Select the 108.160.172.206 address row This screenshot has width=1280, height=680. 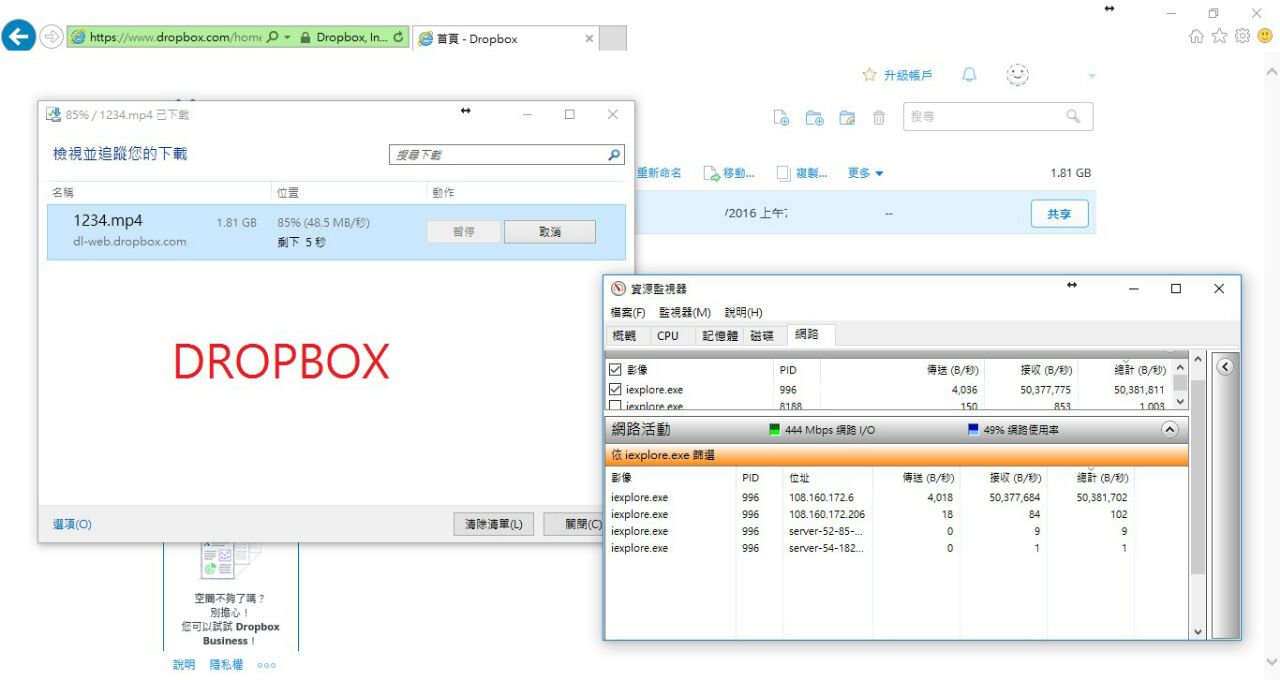coord(898,514)
